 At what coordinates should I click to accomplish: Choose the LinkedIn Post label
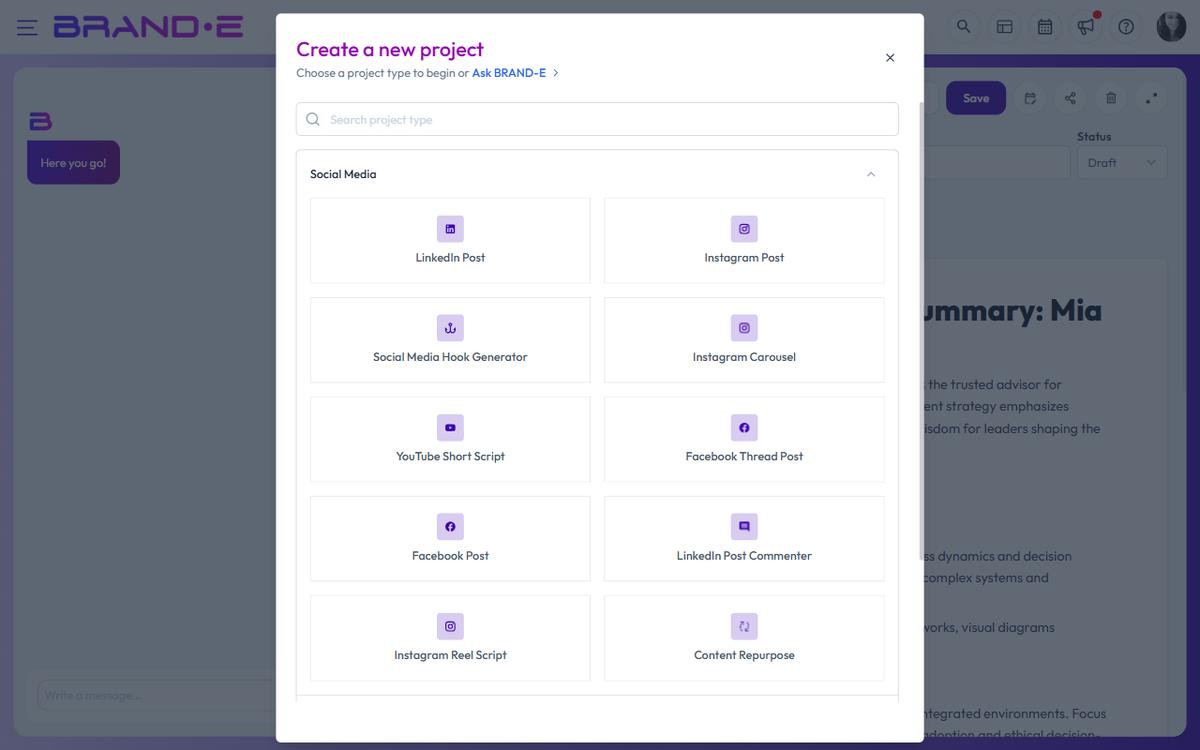coord(450,258)
